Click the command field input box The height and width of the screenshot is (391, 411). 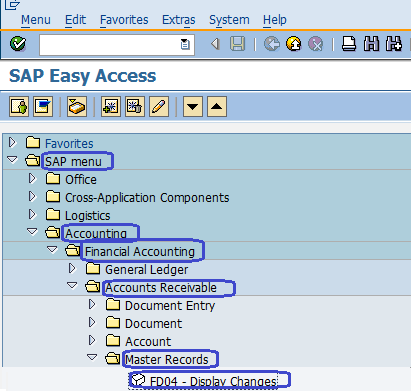pyautogui.click(x=117, y=44)
